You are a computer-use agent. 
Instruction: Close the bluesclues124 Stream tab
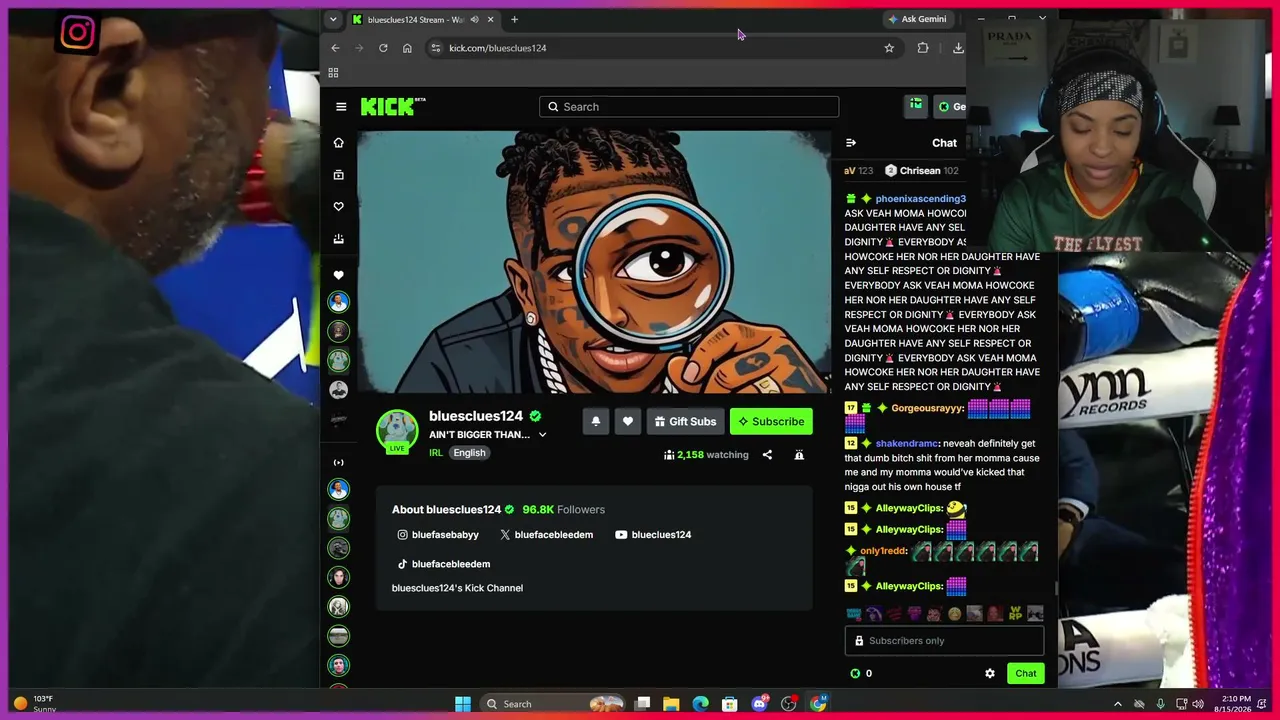(x=490, y=20)
